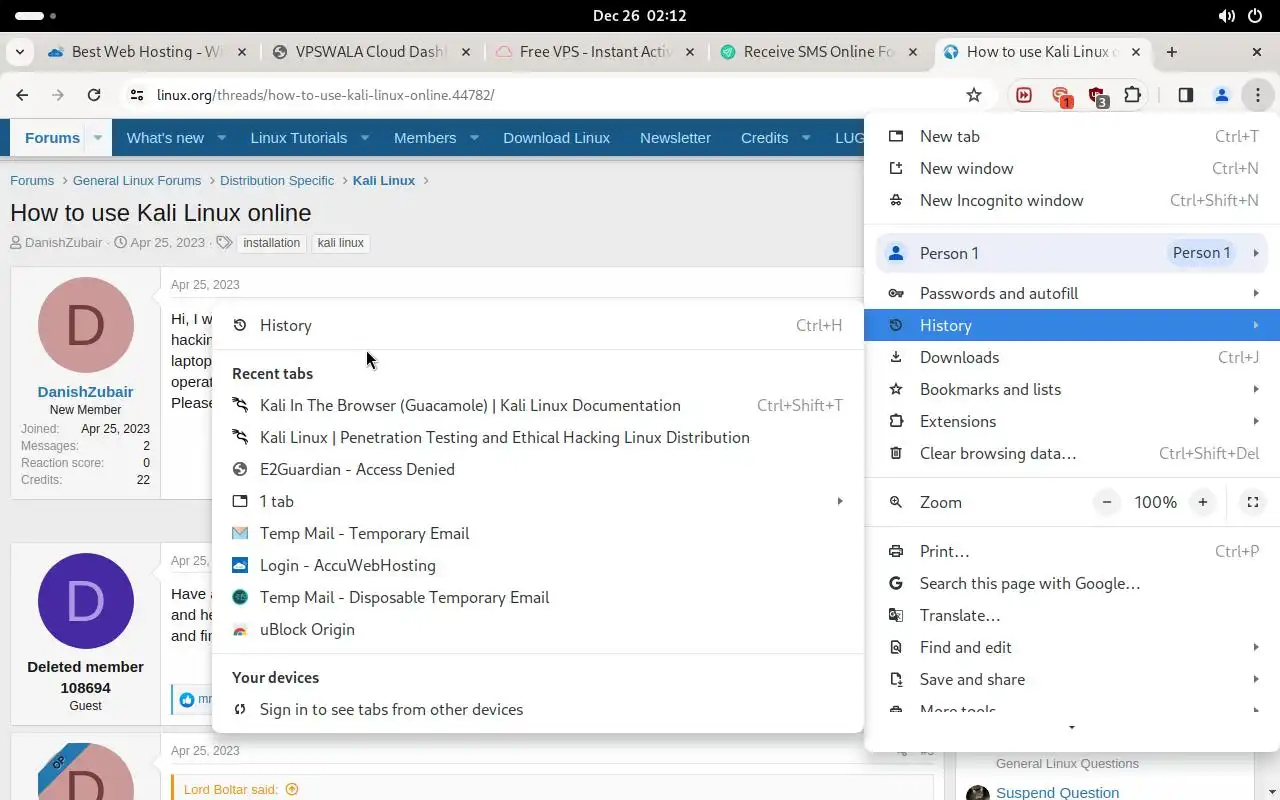Switch to VPSWALA Cloud Dashboard tab
This screenshot has width=1280, height=800.
click(x=371, y=52)
